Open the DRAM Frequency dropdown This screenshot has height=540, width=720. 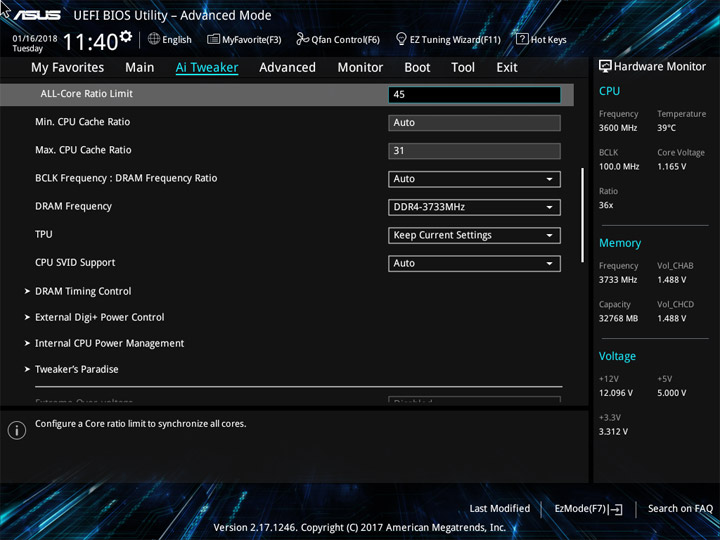(474, 207)
